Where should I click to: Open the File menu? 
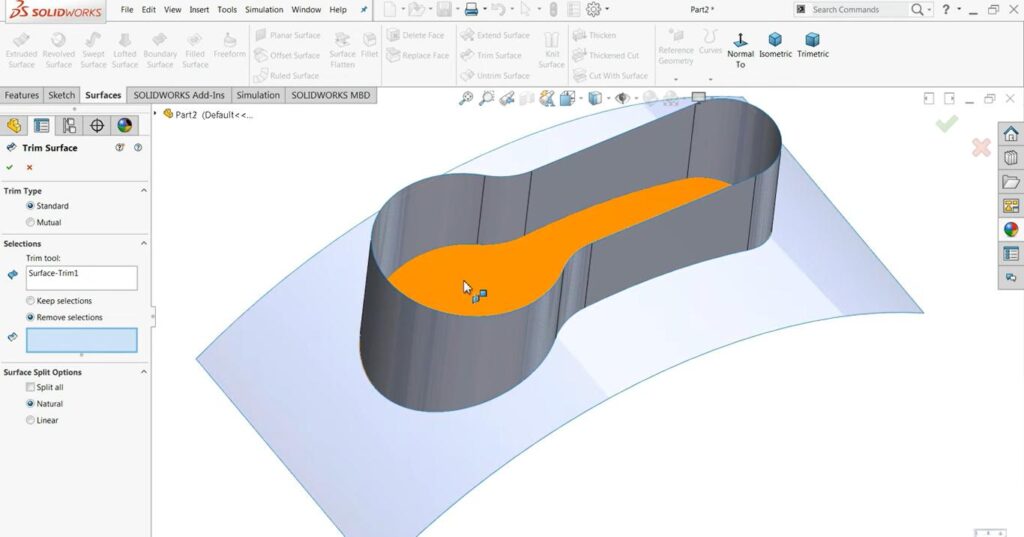coord(127,10)
